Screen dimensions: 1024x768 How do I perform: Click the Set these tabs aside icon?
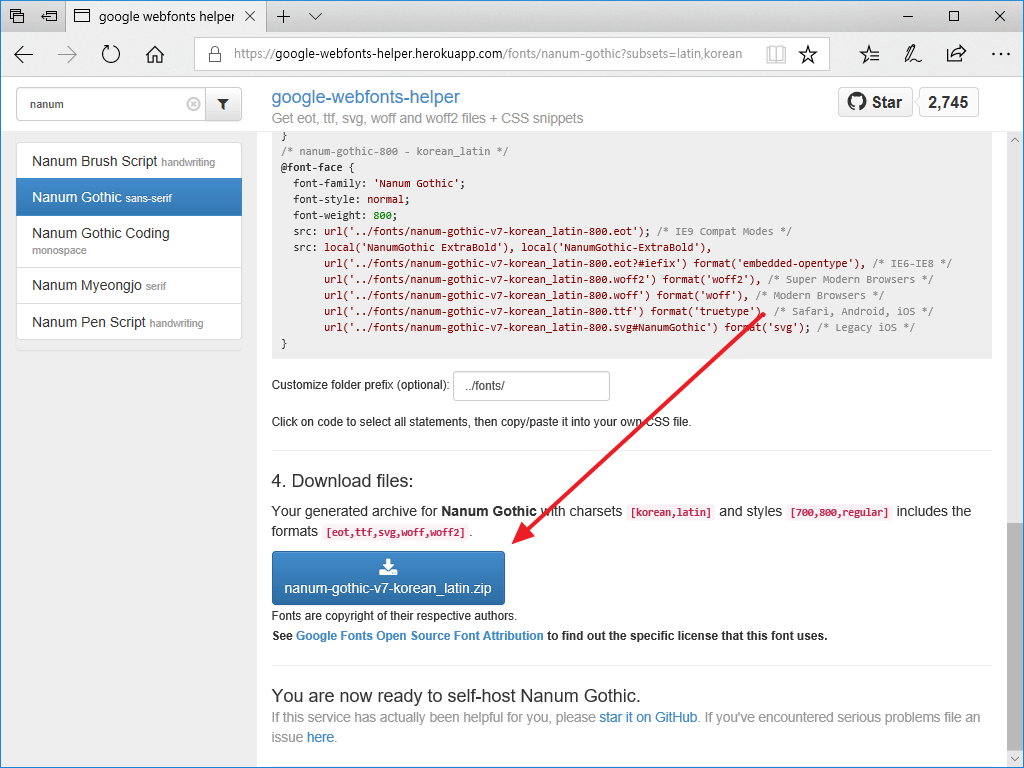pyautogui.click(x=49, y=16)
